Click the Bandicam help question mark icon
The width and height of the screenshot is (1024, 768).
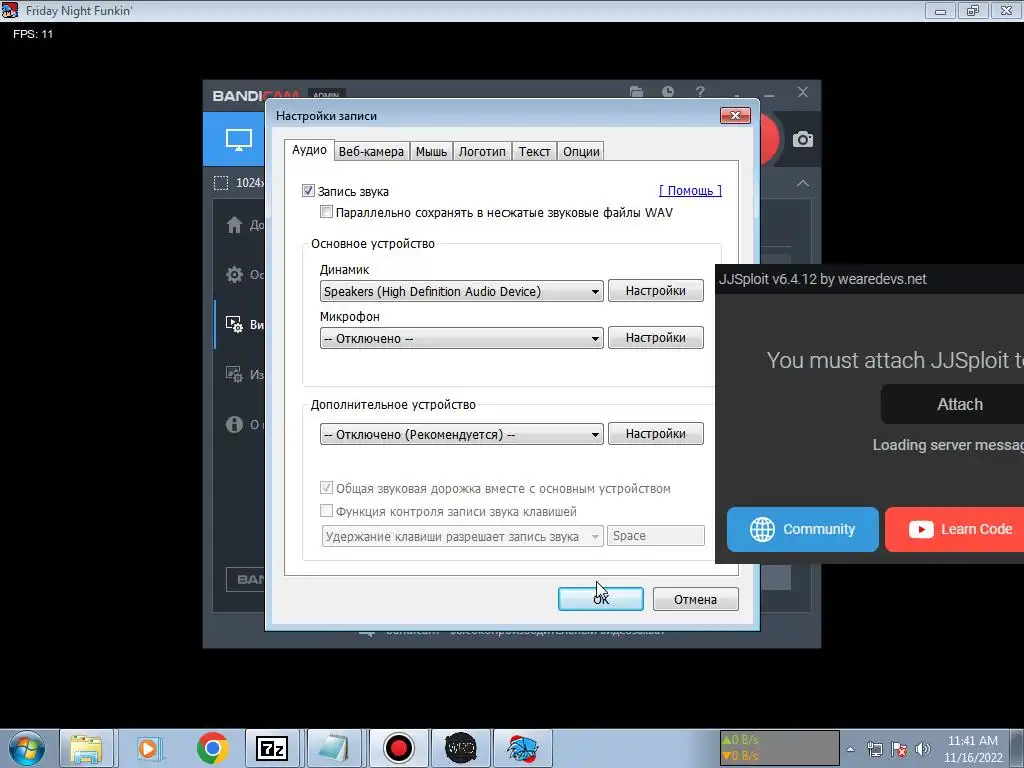tap(700, 92)
